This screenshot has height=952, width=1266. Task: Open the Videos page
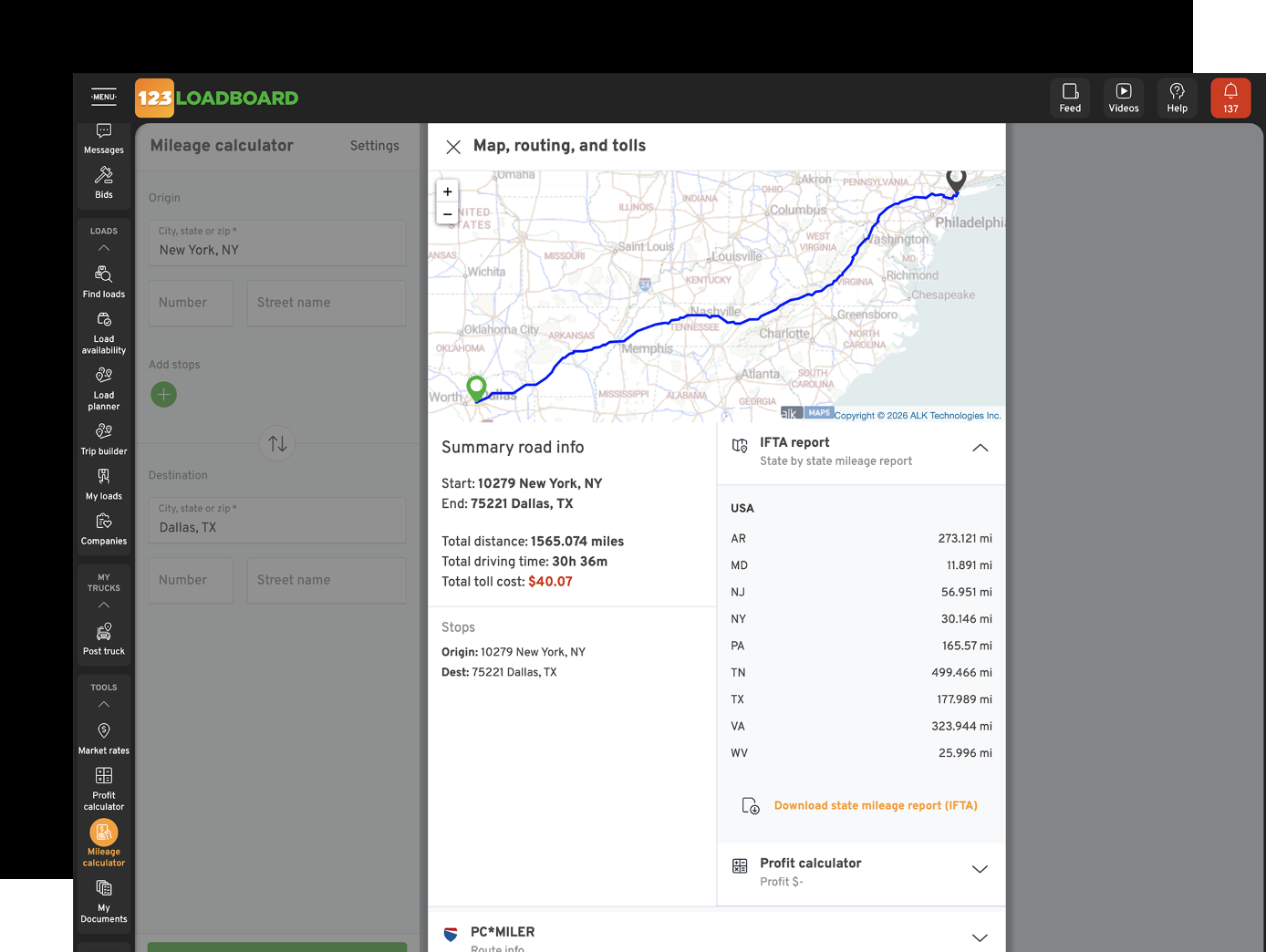[x=1124, y=98]
